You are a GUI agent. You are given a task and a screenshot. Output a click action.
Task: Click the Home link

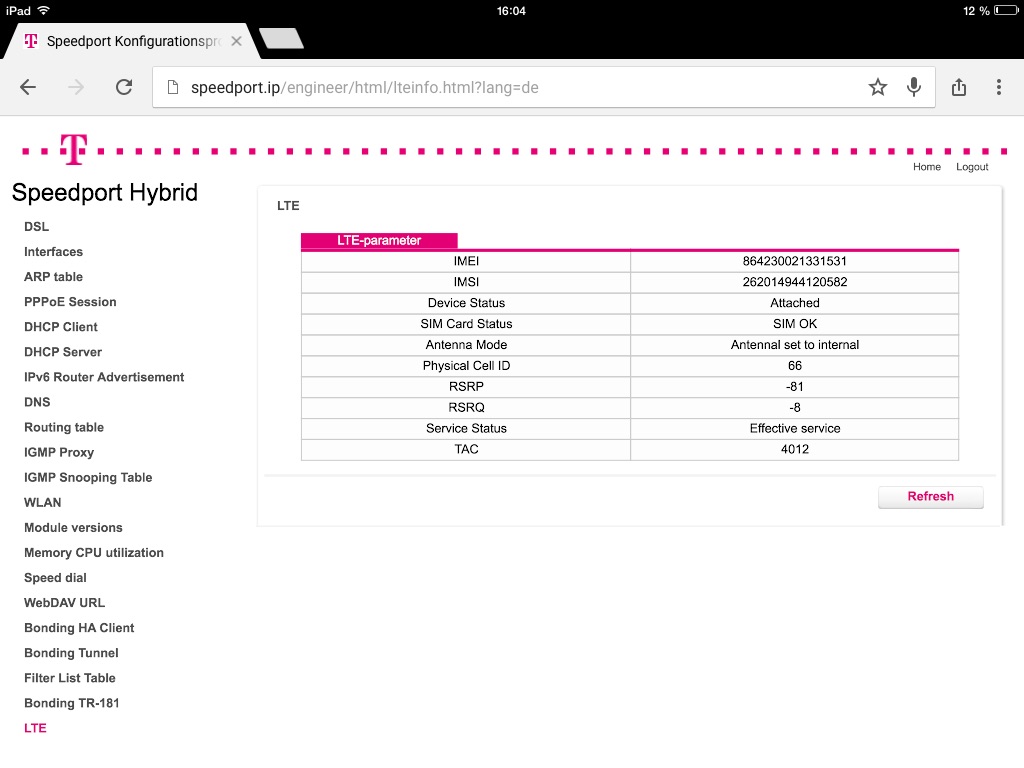(x=927, y=167)
